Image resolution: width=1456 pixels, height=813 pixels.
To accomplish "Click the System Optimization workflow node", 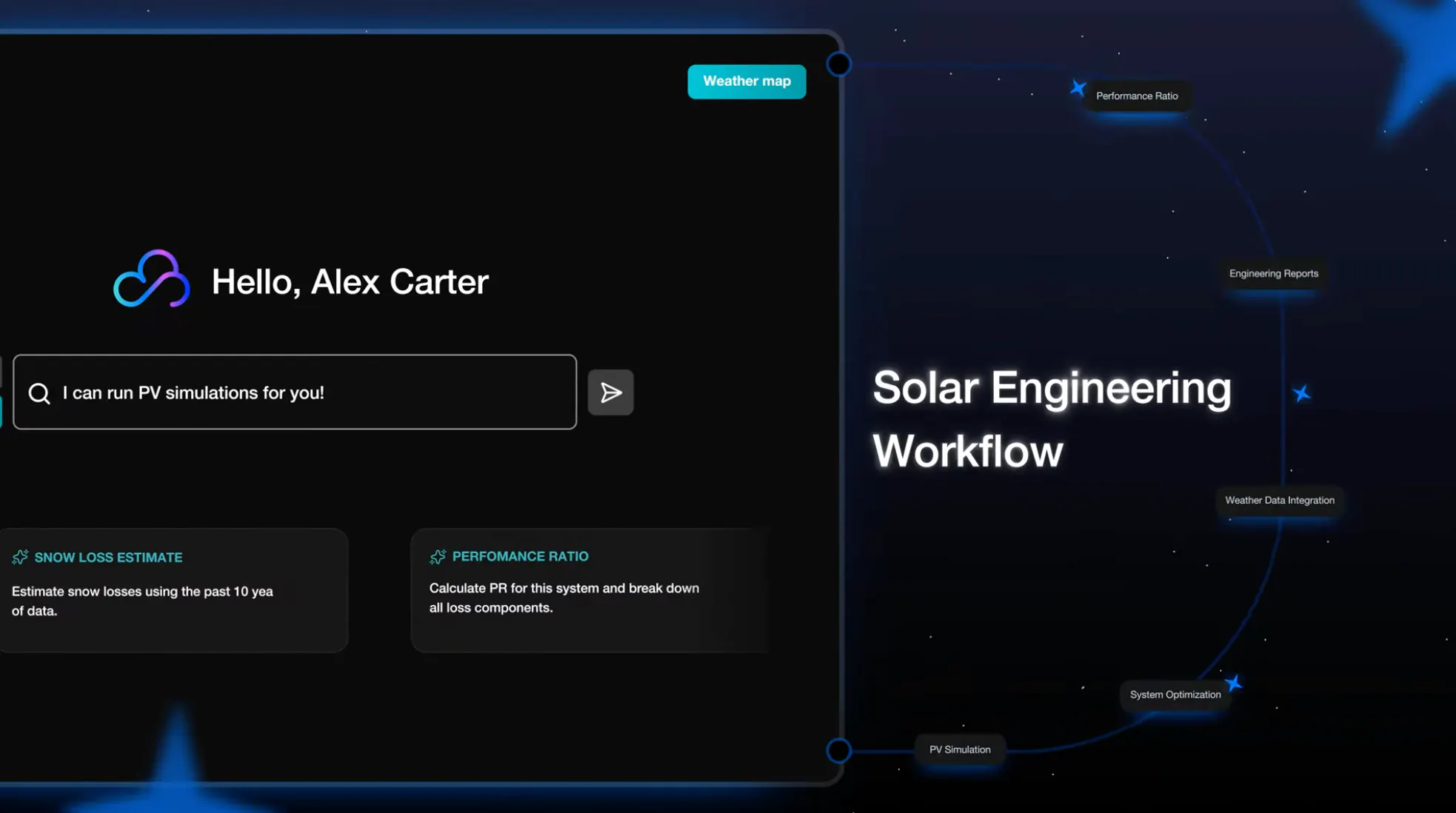I will 1175,695.
